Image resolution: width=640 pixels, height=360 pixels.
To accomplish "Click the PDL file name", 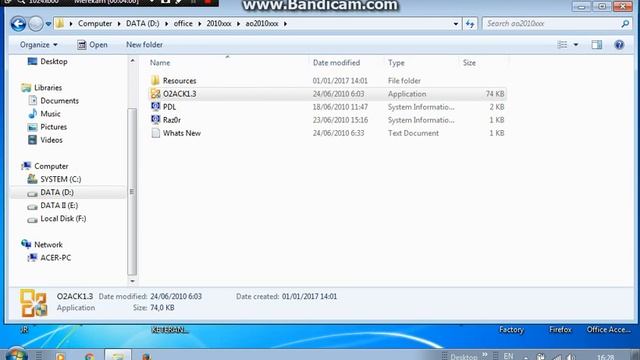I will point(169,107).
